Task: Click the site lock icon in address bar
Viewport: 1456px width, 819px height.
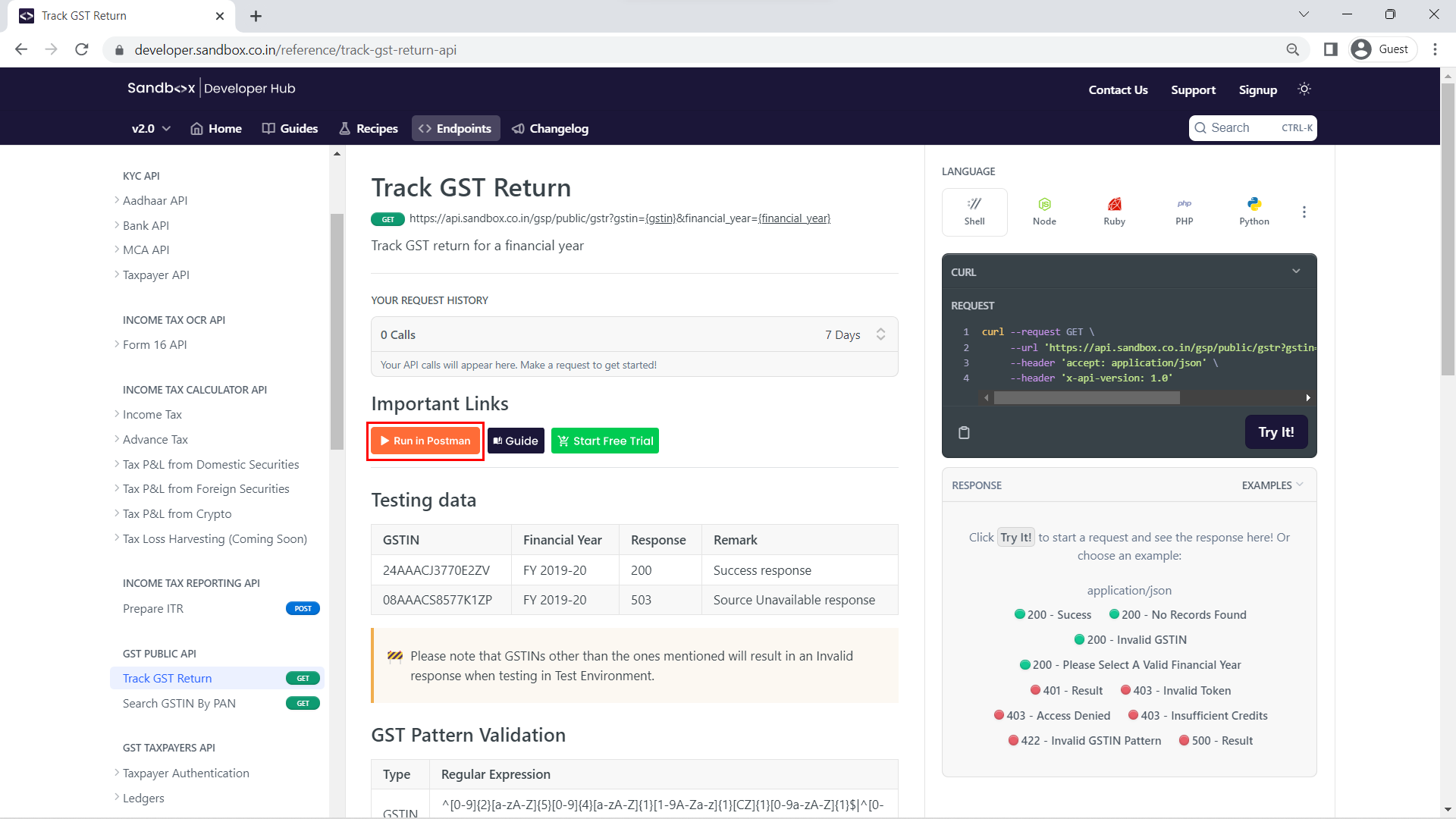Action: coord(118,50)
